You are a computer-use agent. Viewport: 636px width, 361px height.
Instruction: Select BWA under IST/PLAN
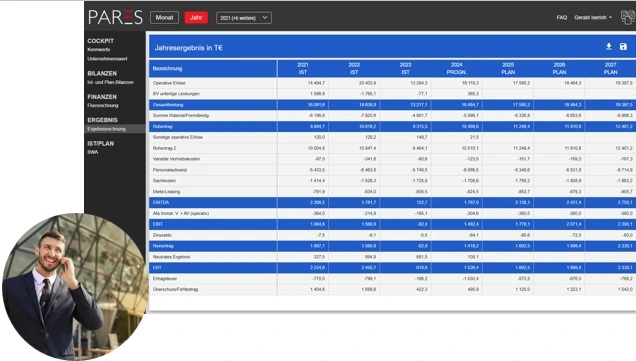pos(92,152)
